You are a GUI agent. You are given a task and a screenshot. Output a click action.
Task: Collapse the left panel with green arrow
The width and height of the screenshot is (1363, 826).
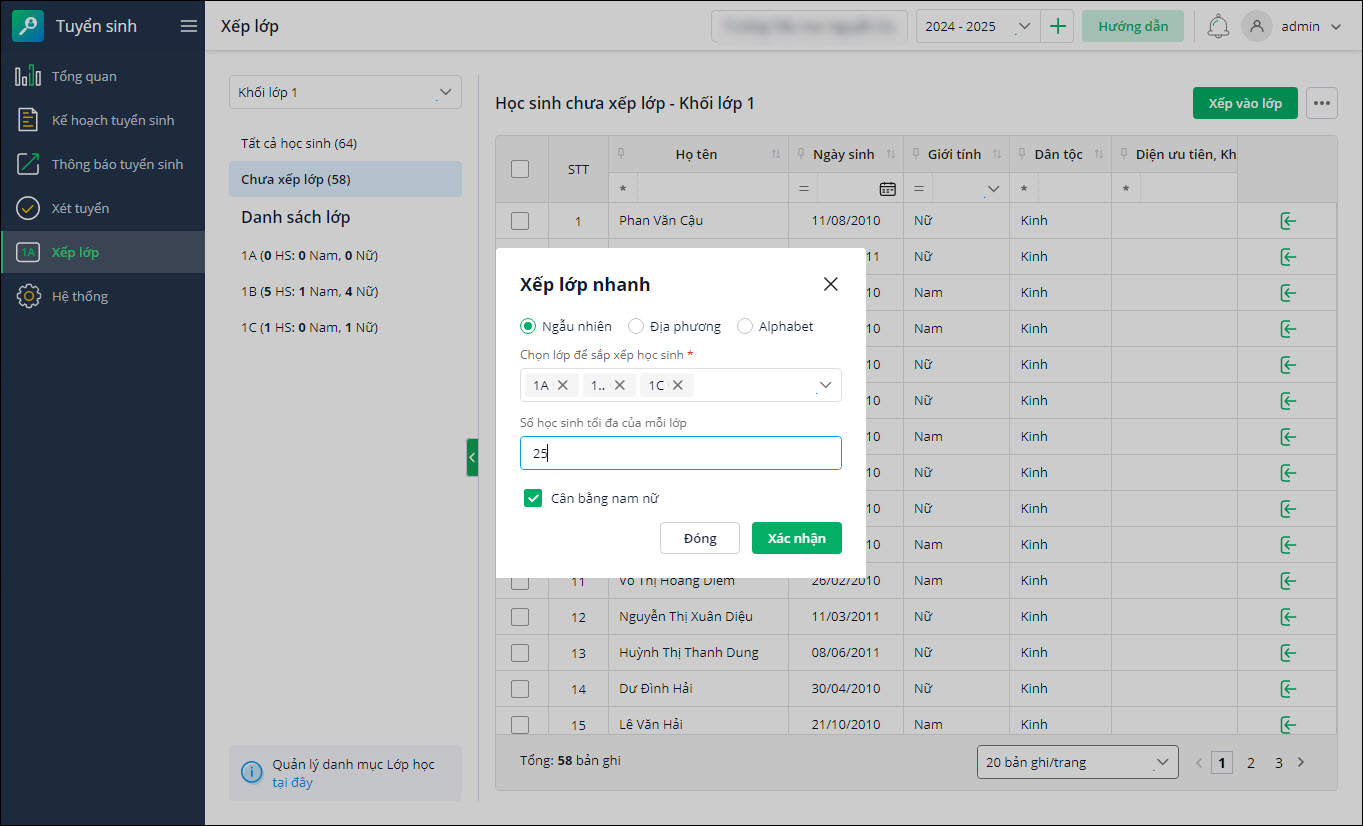pyautogui.click(x=472, y=457)
